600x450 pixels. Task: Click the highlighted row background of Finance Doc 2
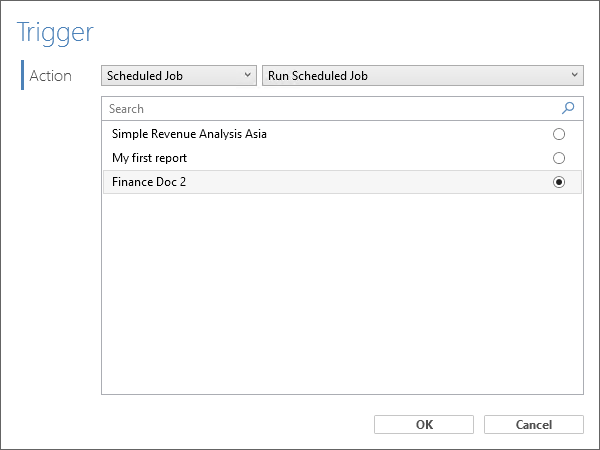click(342, 182)
